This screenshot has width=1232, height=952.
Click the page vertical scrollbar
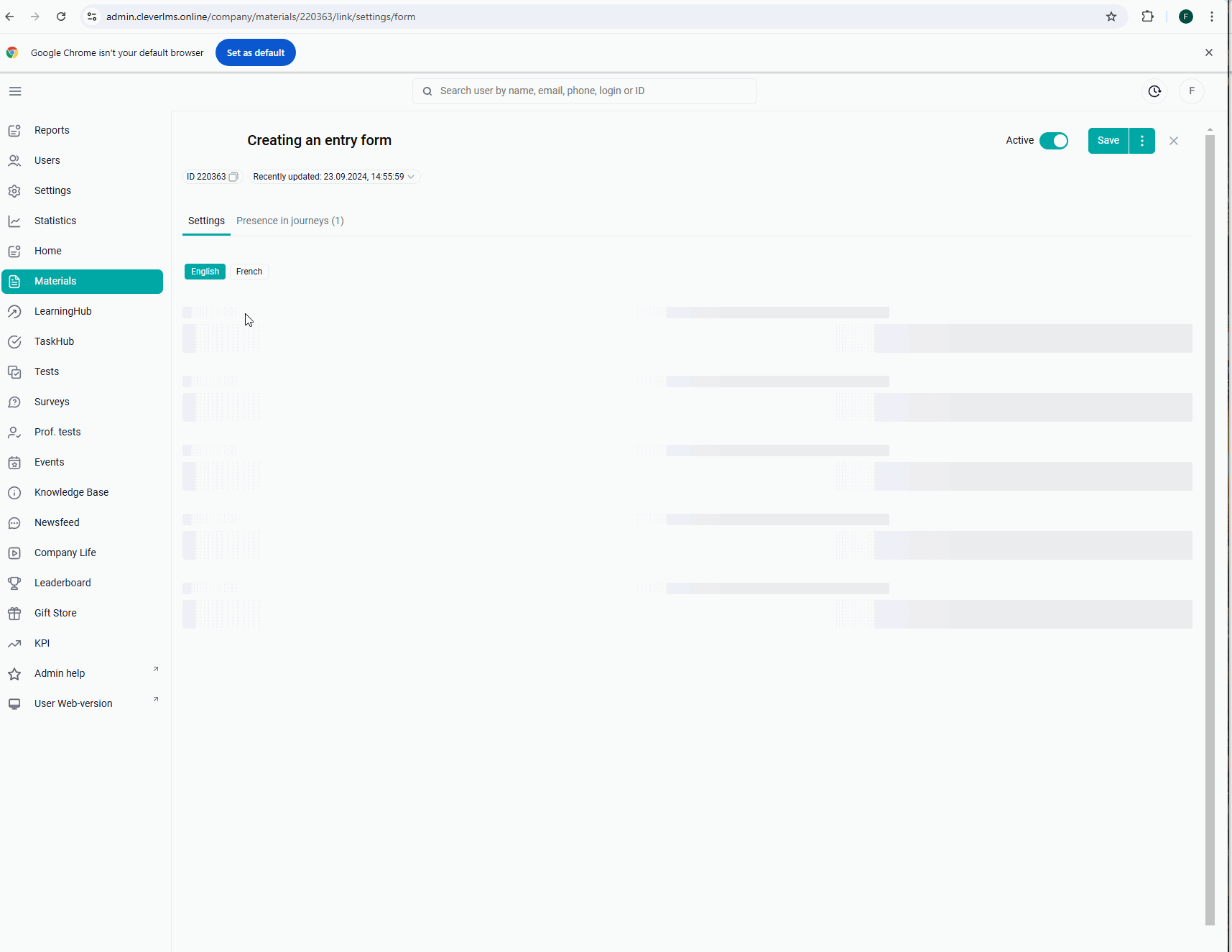[1210, 530]
